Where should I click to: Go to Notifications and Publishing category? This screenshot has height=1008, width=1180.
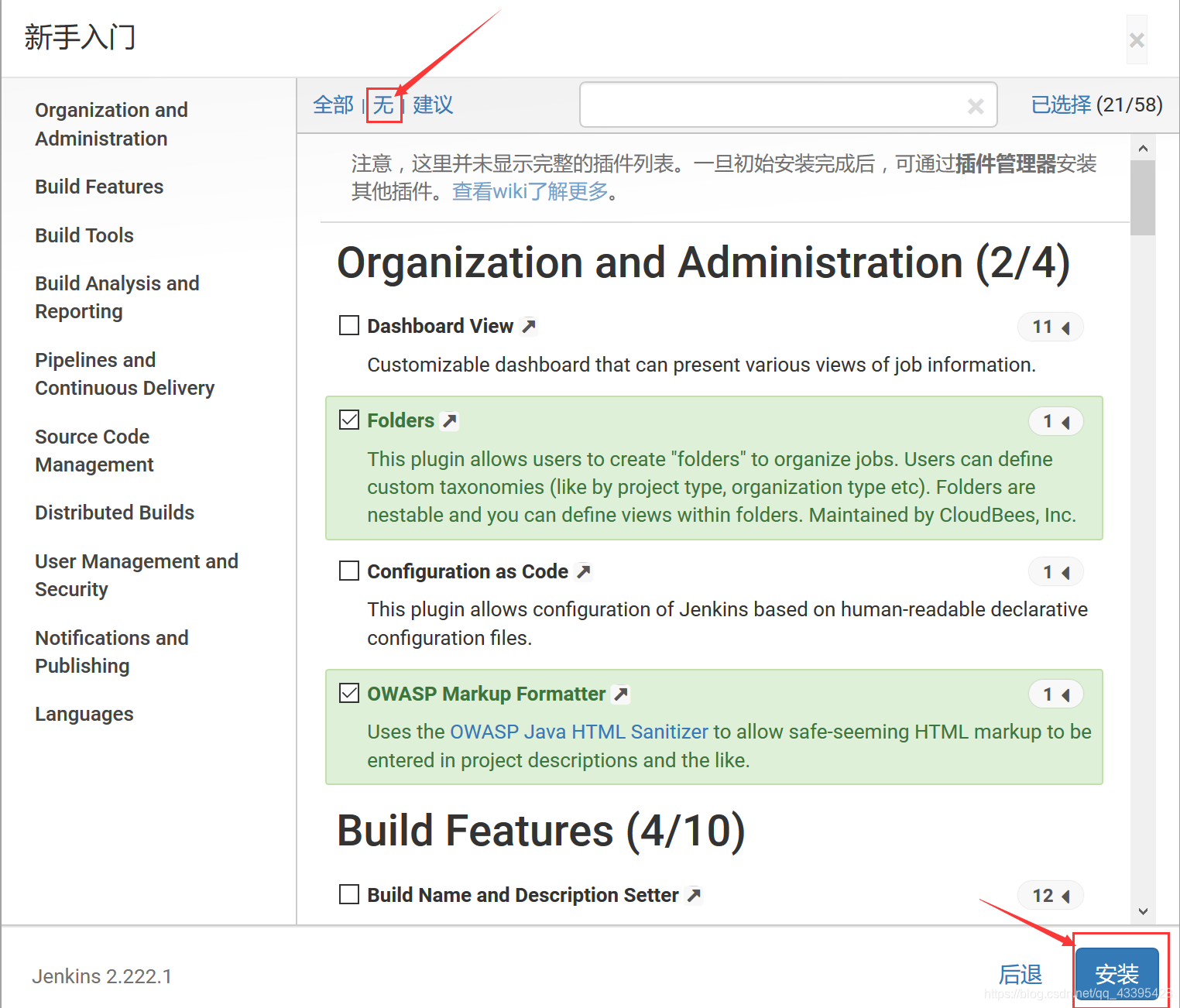tap(111, 652)
